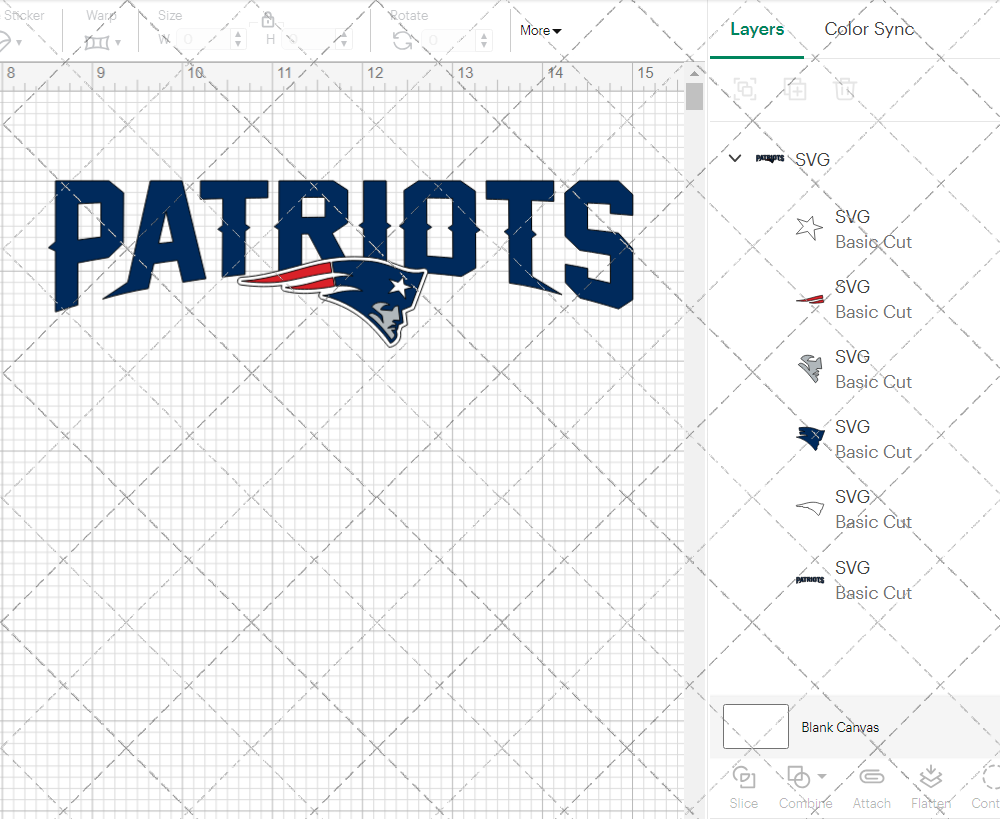This screenshot has height=819, width=1000.
Task: Open the More dropdown menu
Action: pyautogui.click(x=540, y=31)
